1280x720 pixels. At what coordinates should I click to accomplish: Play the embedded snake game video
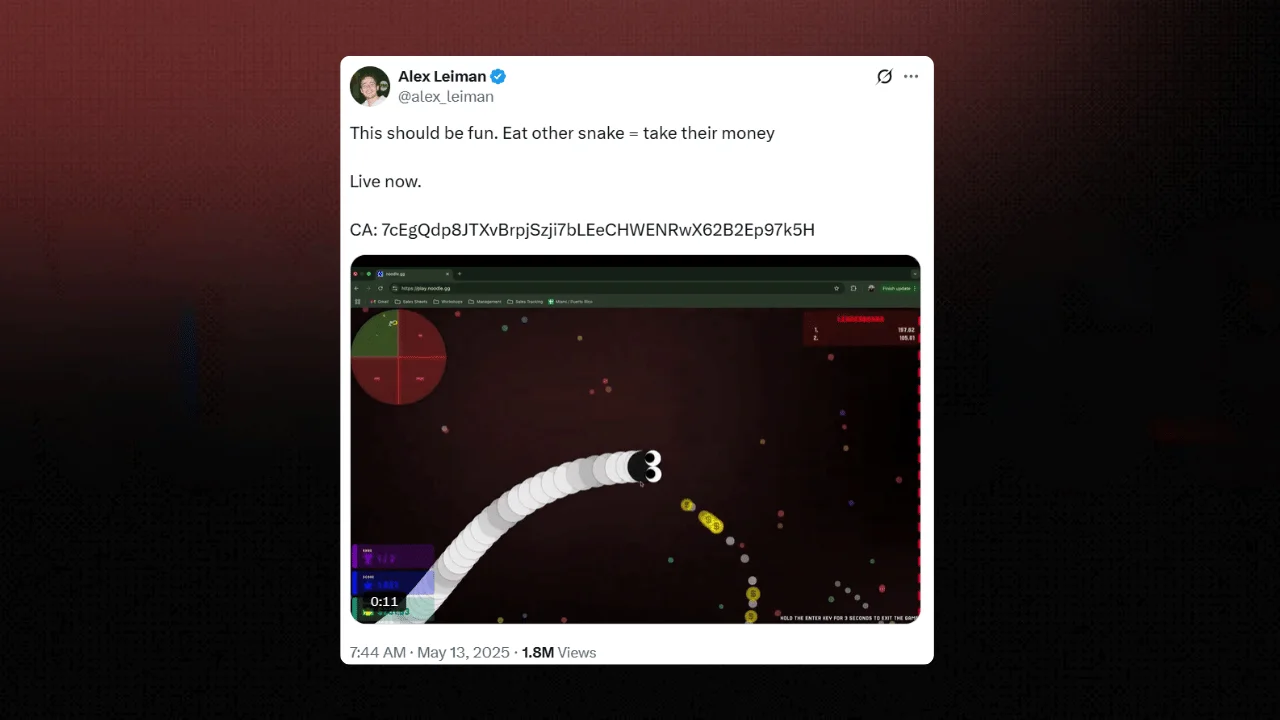coord(635,440)
